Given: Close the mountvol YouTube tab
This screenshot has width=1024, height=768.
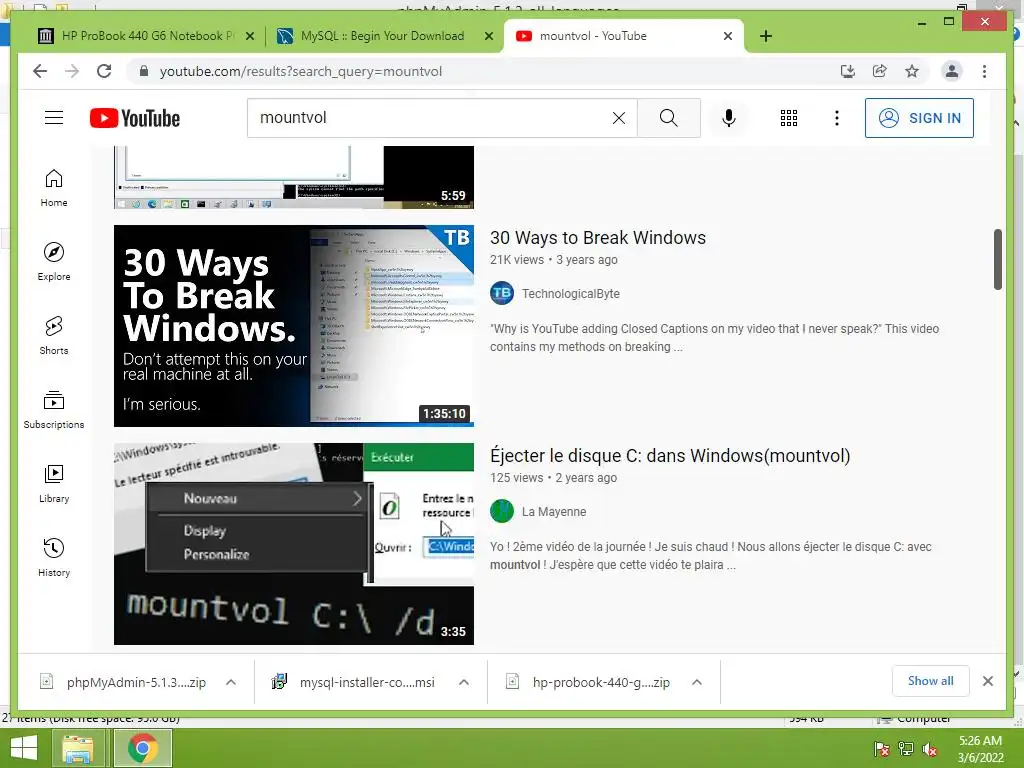Looking at the screenshot, I should [728, 37].
